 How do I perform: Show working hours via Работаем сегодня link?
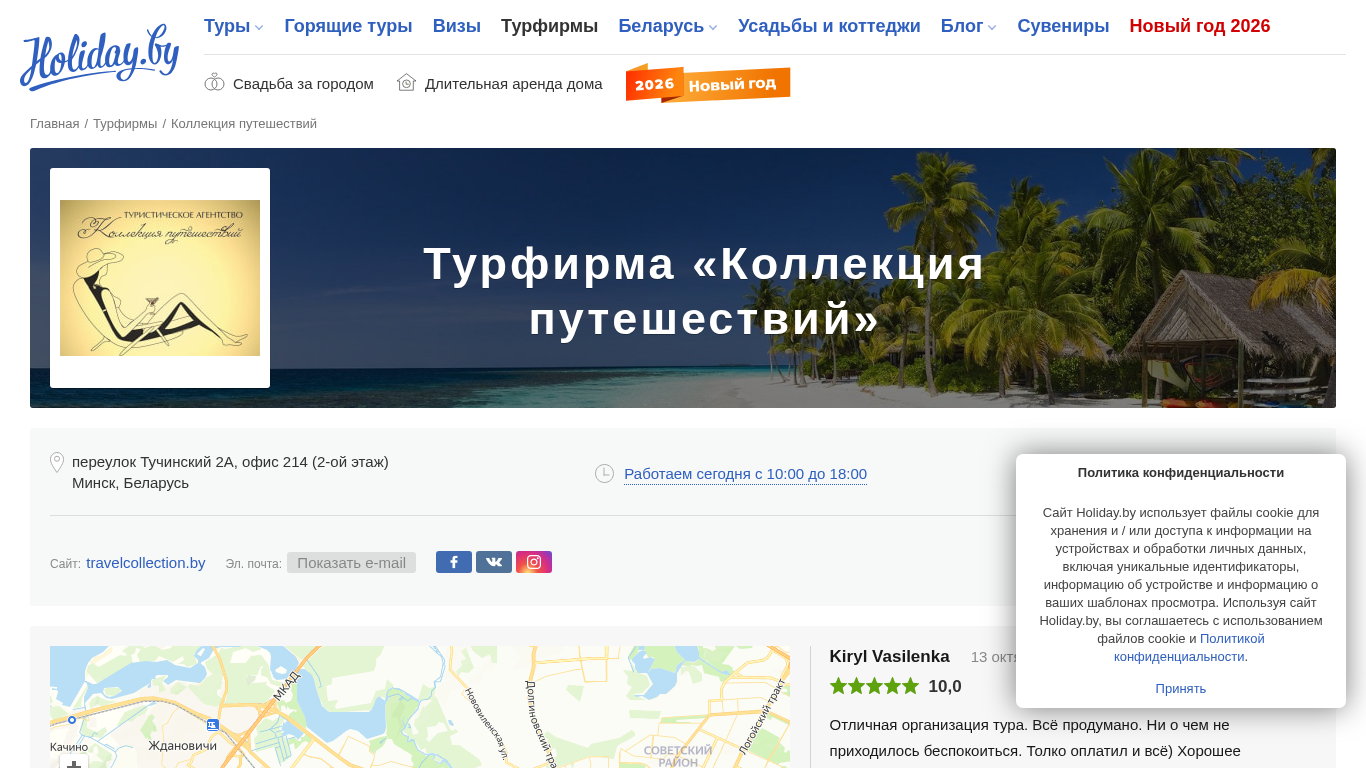(x=745, y=474)
